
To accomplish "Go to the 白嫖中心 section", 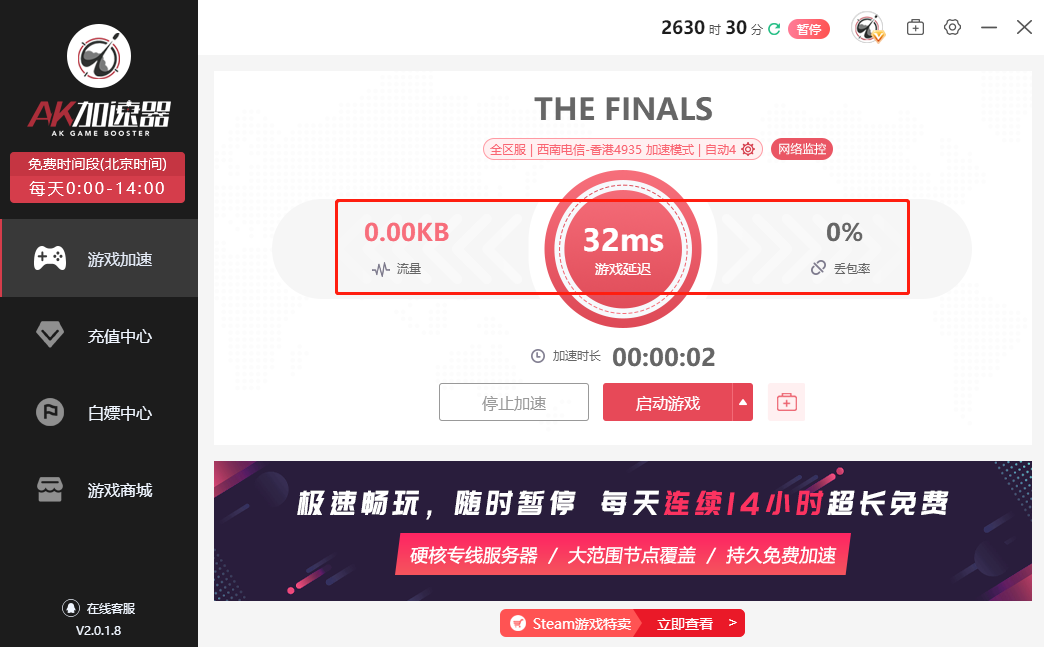I will pyautogui.click(x=99, y=413).
